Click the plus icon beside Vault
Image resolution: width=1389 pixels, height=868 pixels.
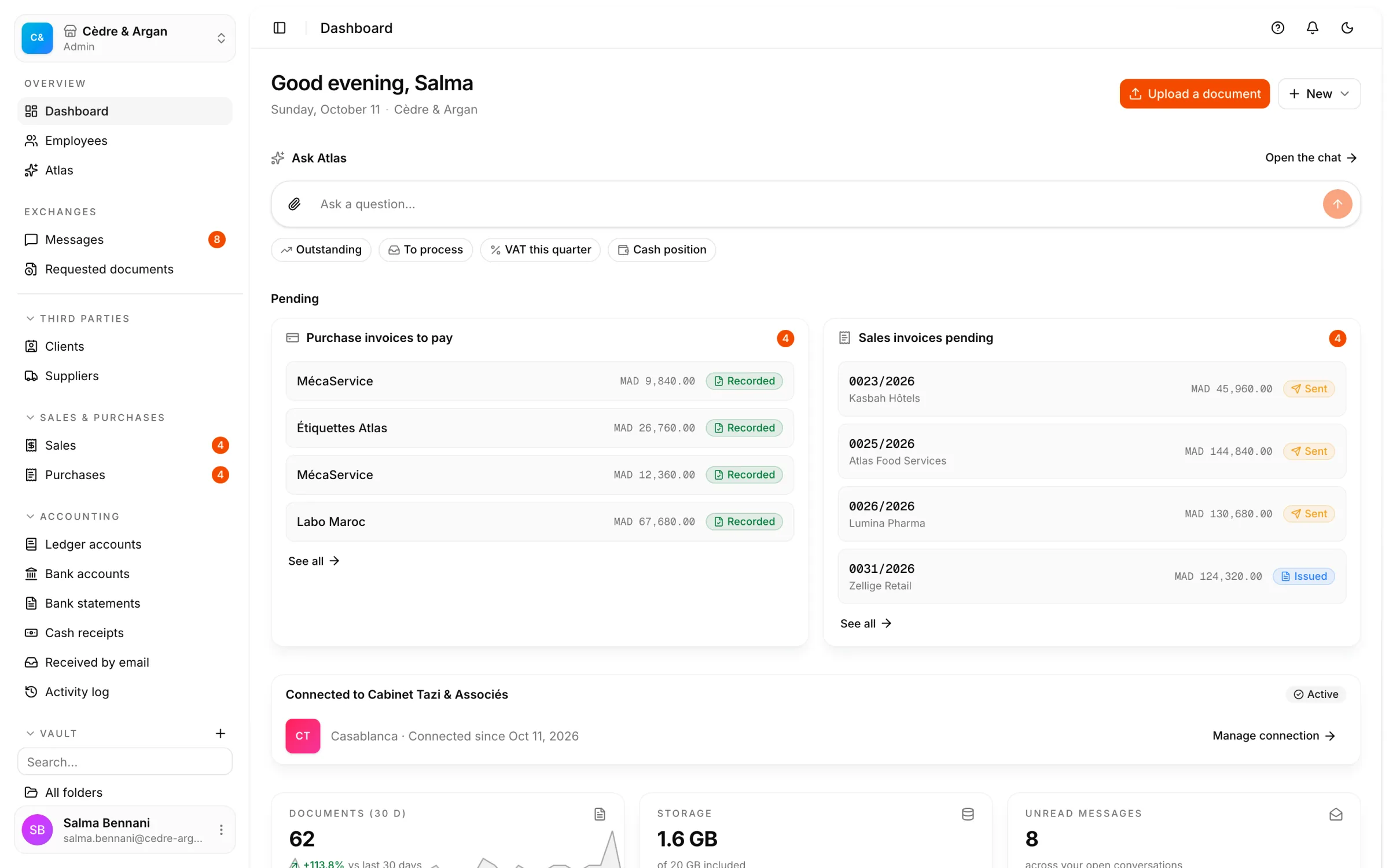tap(221, 733)
